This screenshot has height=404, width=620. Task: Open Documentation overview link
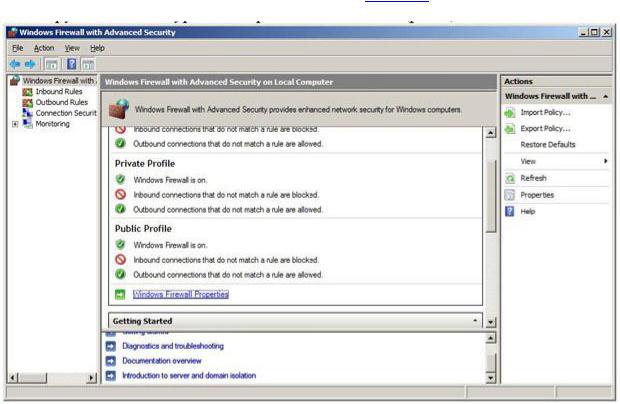[x=162, y=361]
